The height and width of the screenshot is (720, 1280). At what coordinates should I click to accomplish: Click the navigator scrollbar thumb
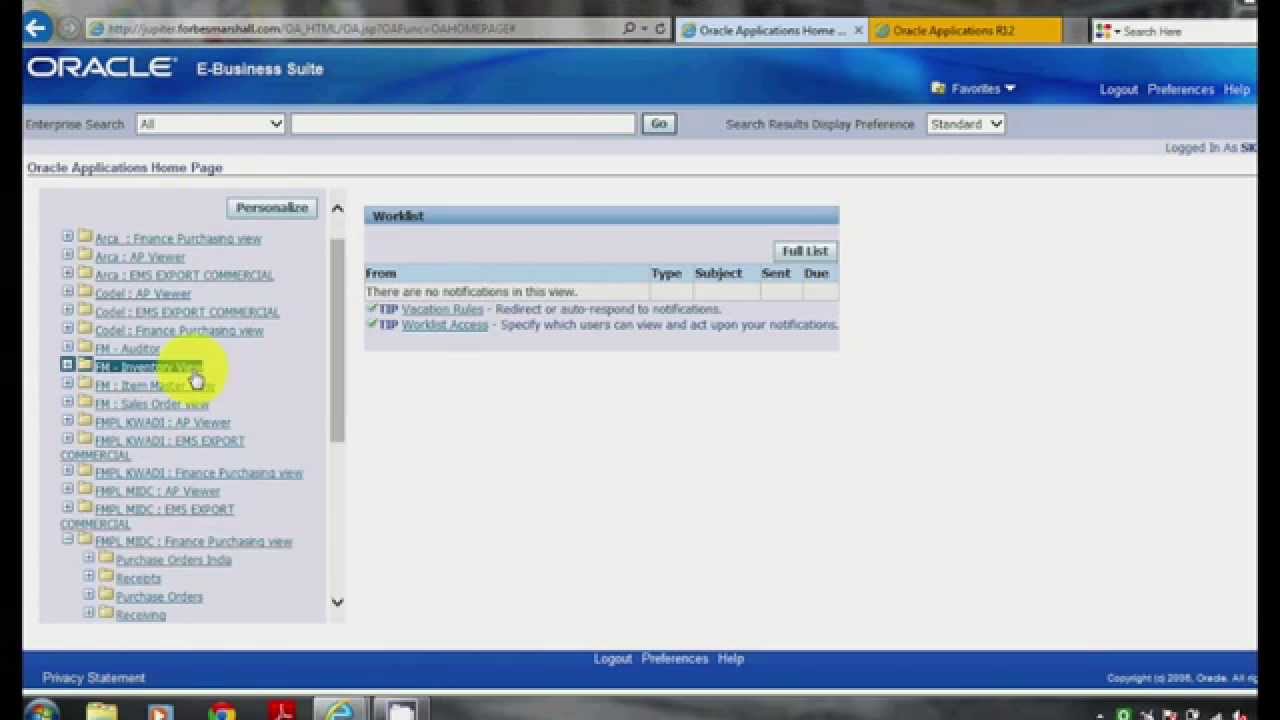click(x=337, y=340)
